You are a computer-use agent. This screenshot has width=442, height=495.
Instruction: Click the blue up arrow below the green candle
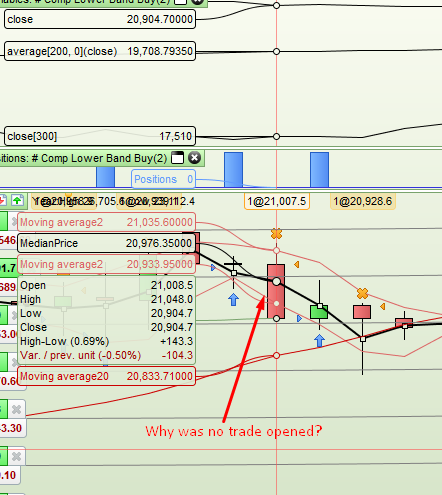tap(319, 341)
